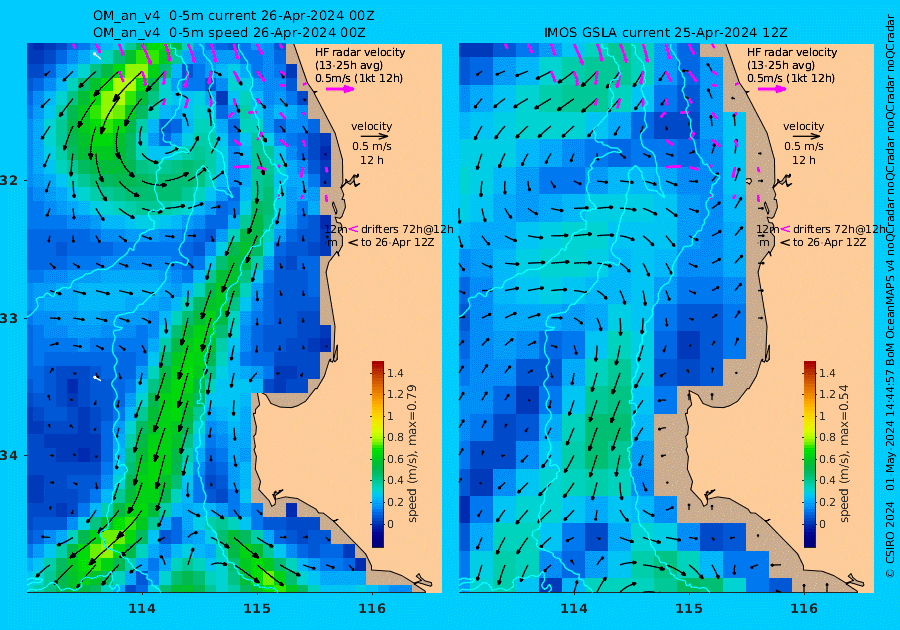Click 'HF radar velocity' label in right panel
This screenshot has height=630, width=900.
[792, 52]
